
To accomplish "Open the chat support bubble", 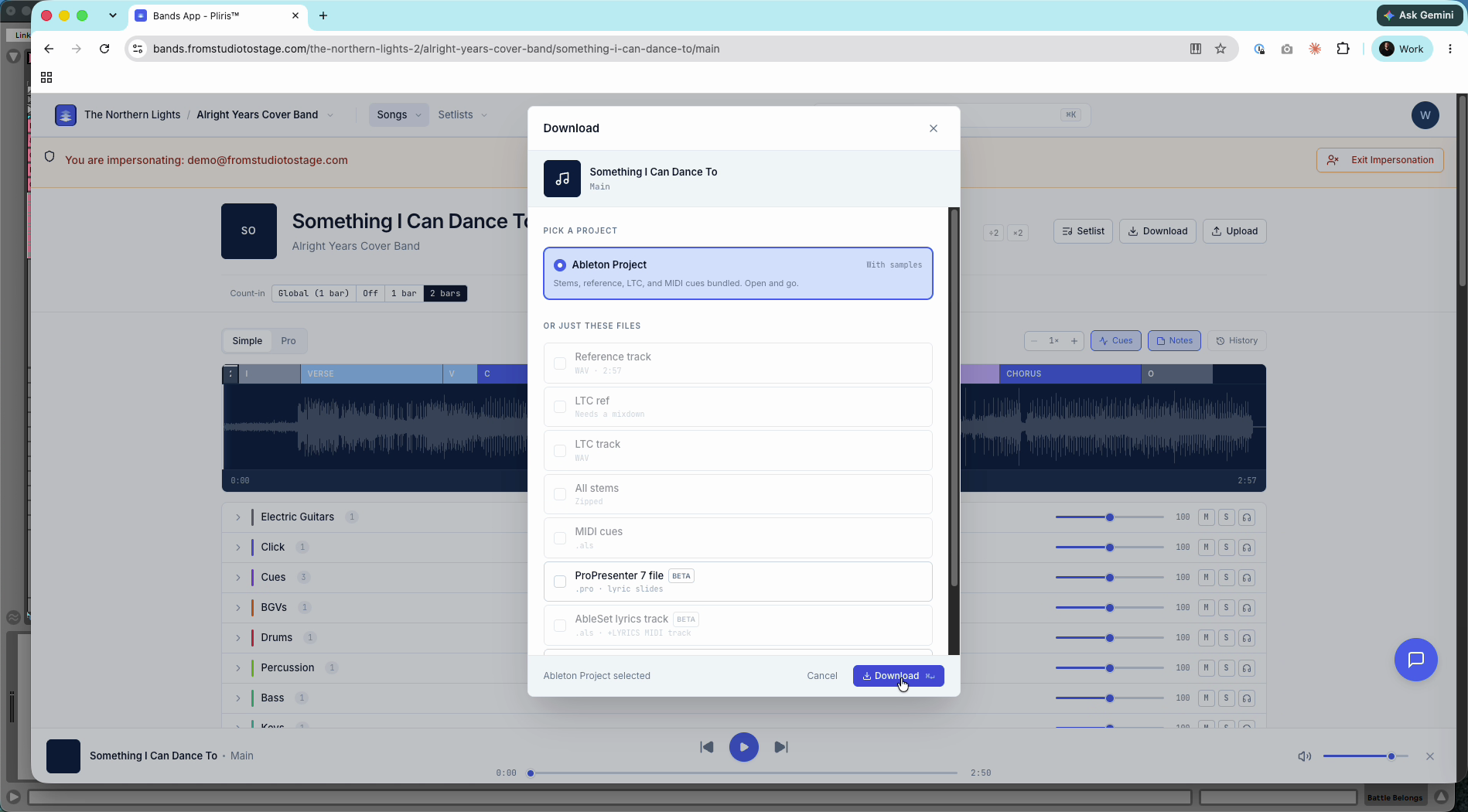I will [x=1415, y=660].
